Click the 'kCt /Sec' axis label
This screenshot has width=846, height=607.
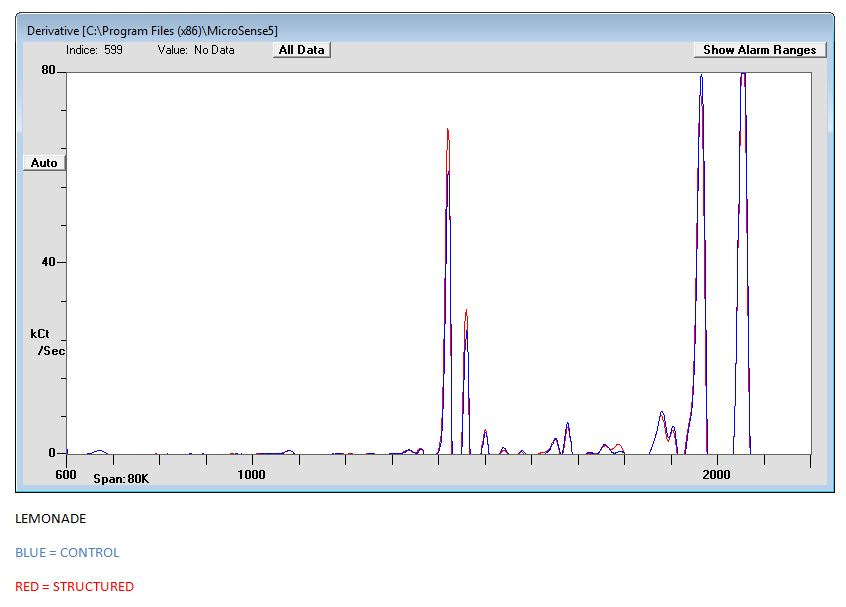(47, 342)
